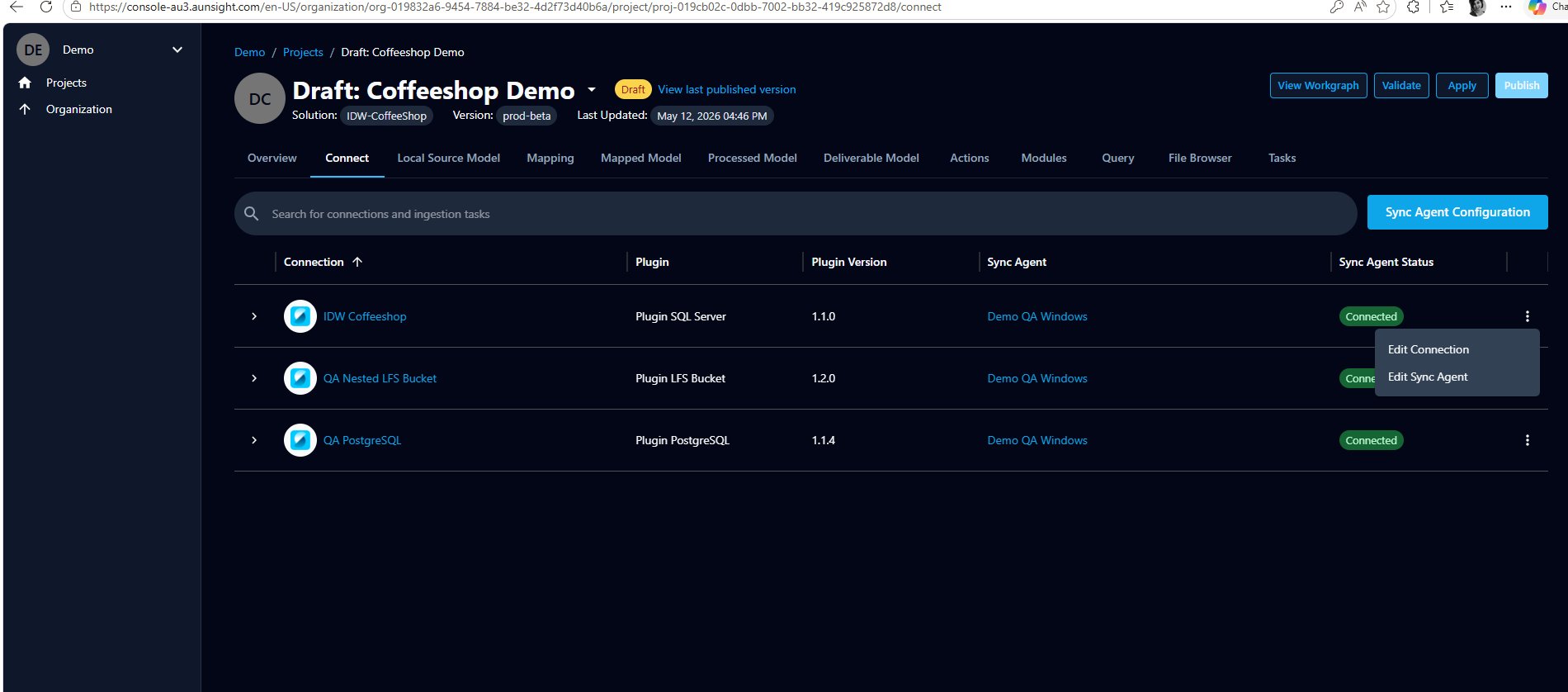
Task: Click the search magnifier icon
Action: pyautogui.click(x=252, y=214)
